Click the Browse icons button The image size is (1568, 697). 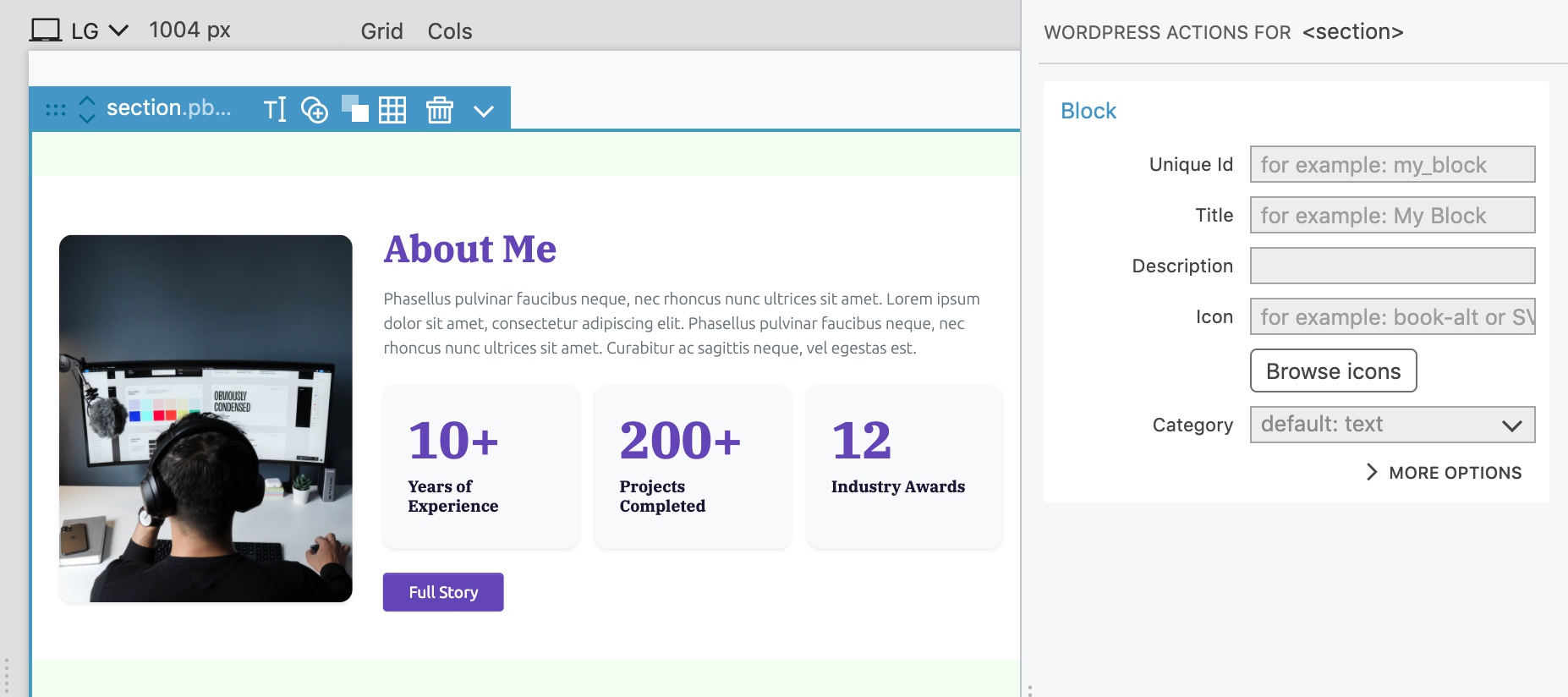1333,370
